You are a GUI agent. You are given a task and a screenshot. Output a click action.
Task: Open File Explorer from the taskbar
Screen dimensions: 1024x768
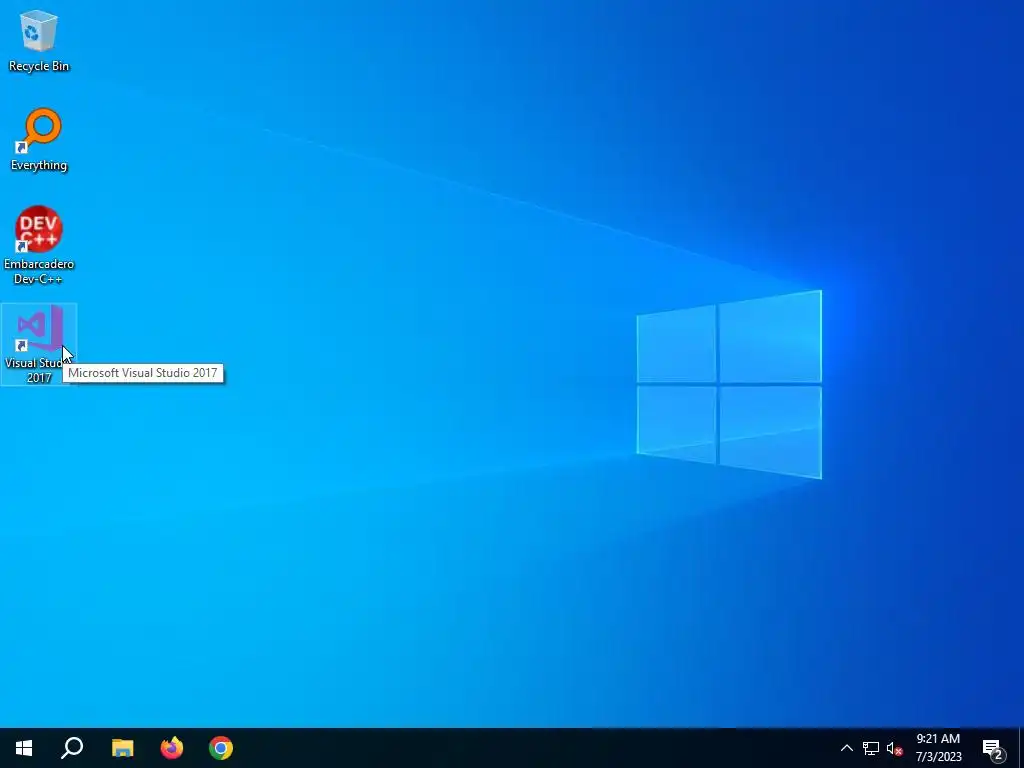122,748
